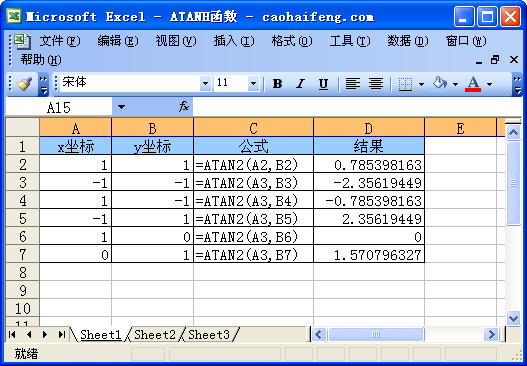This screenshot has height=366, width=527.
Task: Click horizontal scrollbar right arrow
Action: click(491, 334)
